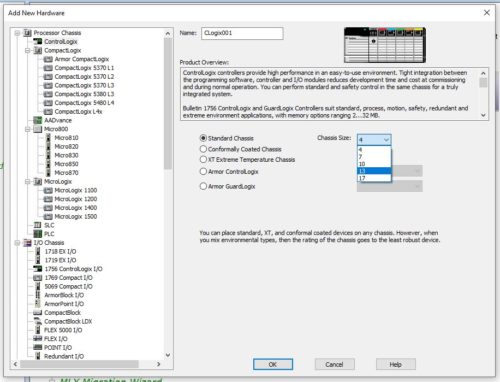Click the SLC icon in the tree
This screenshot has width=500, height=382.
(x=38, y=225)
